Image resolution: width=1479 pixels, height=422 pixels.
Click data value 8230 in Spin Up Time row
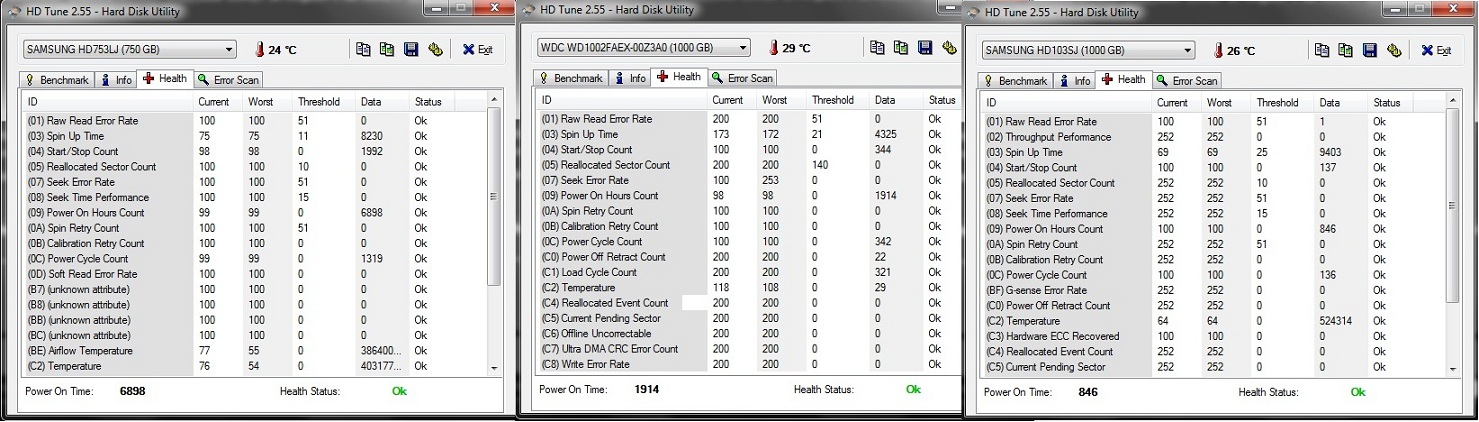click(372, 136)
